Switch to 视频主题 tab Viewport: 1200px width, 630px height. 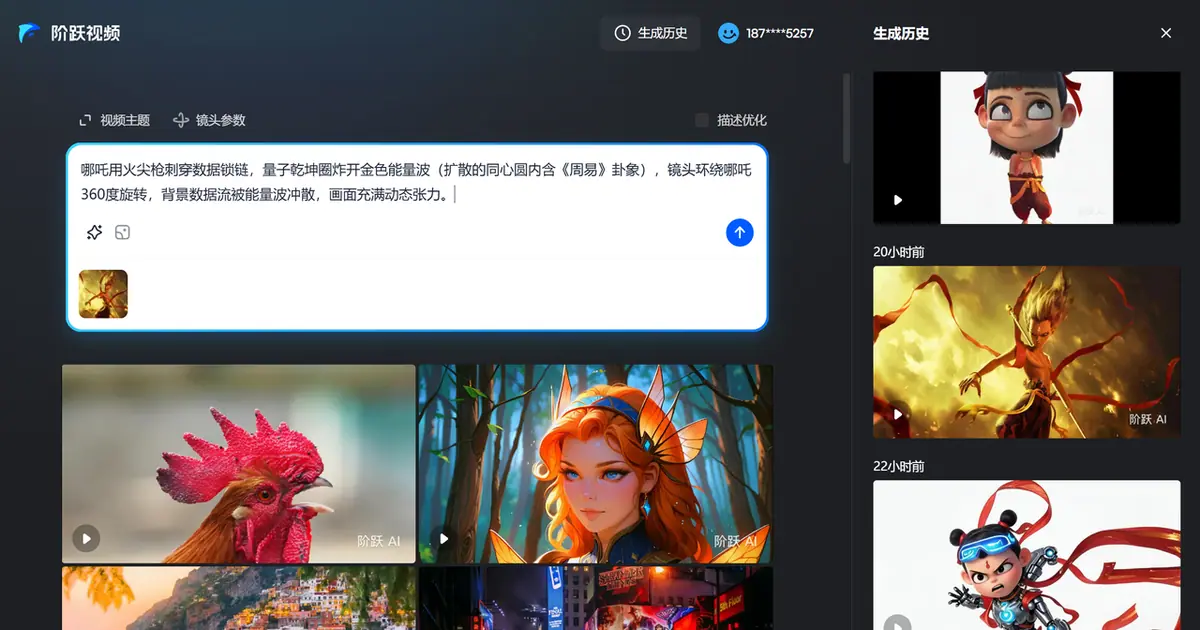click(114, 120)
